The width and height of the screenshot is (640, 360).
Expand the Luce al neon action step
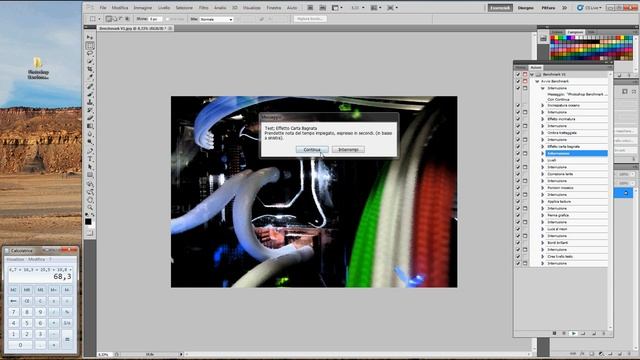pos(543,229)
